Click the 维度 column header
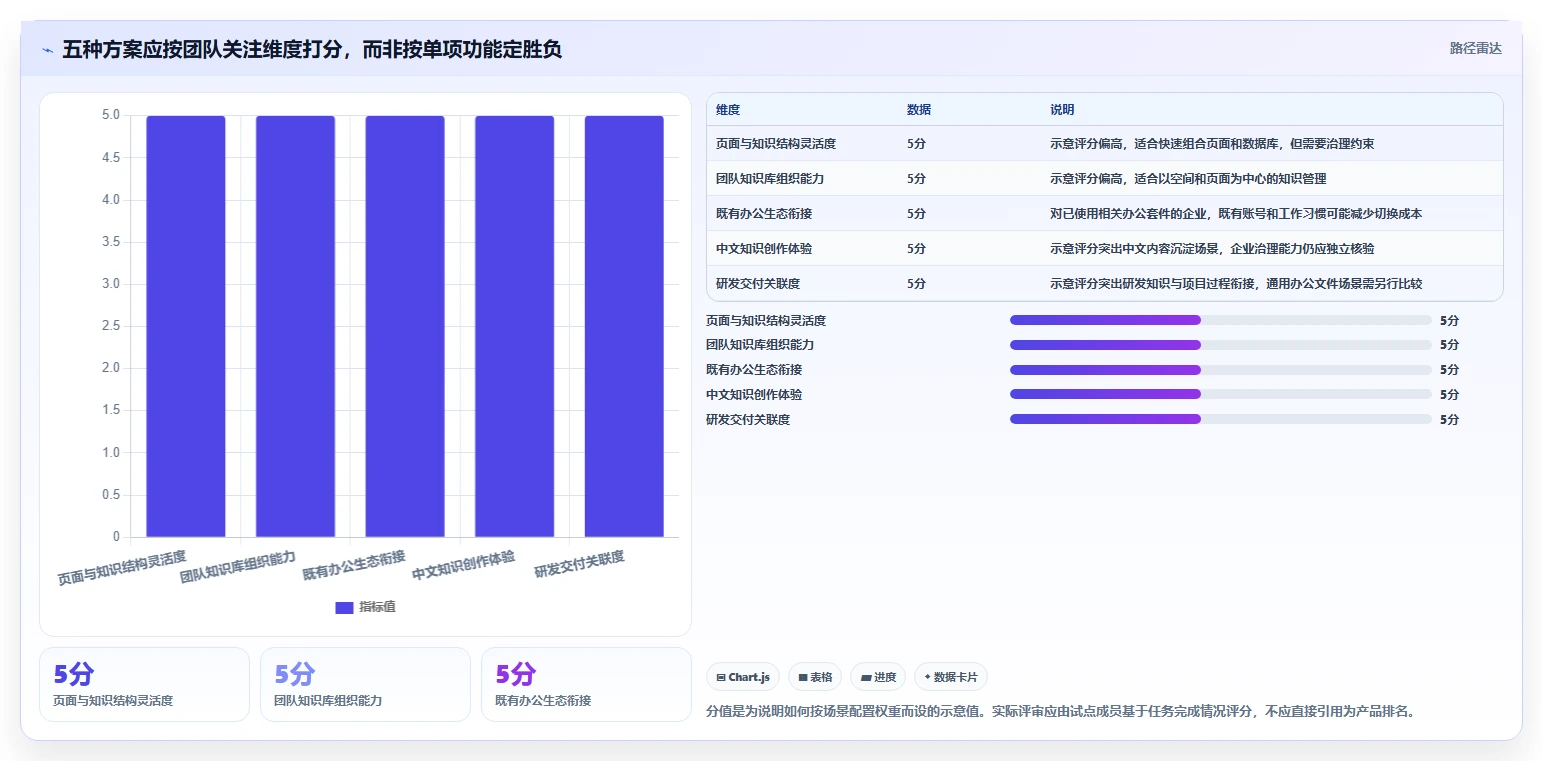 pyautogui.click(x=728, y=109)
